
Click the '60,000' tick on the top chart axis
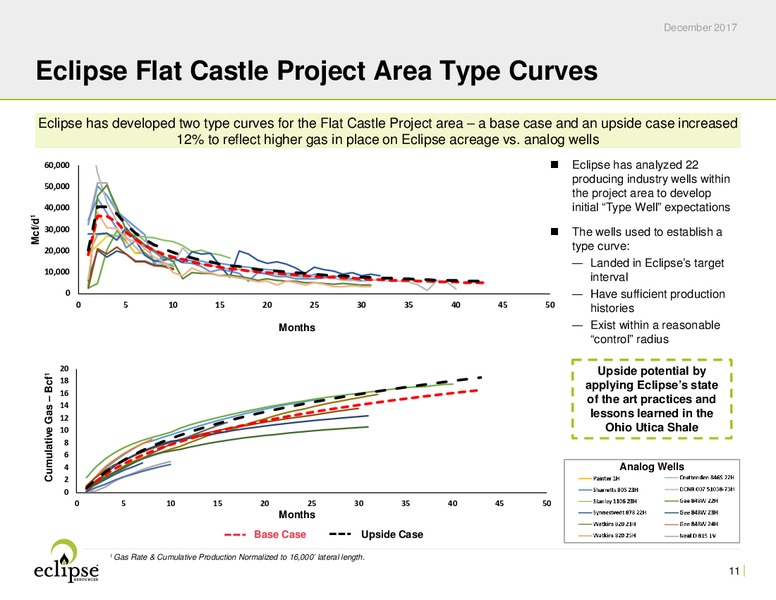[x=57, y=165]
